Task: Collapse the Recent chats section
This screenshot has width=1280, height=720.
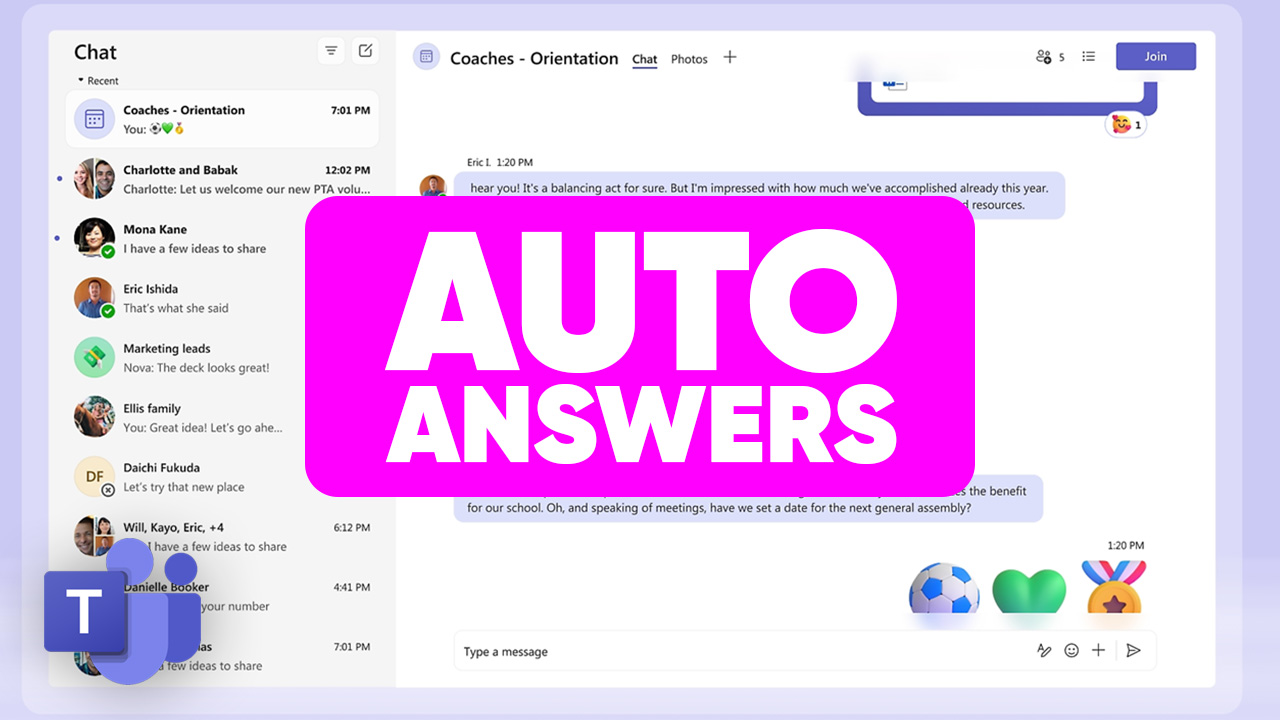Action: (x=80, y=80)
